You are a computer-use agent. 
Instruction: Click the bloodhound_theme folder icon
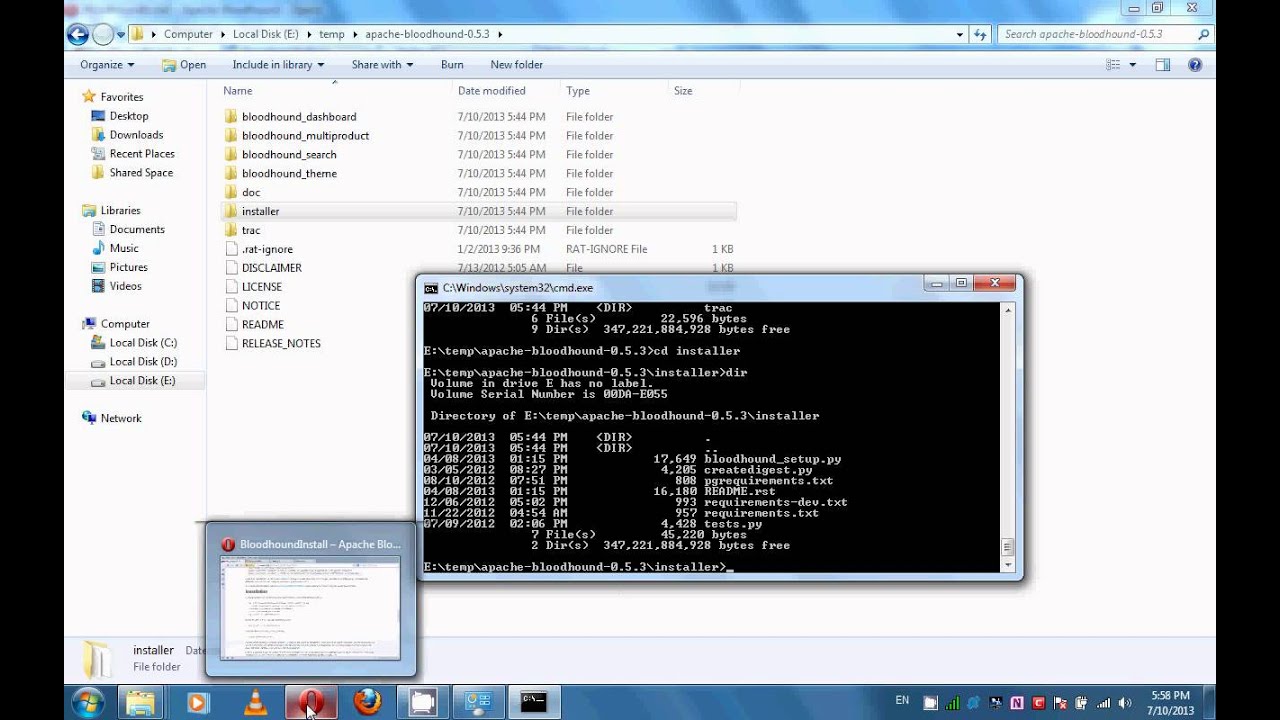coord(231,173)
